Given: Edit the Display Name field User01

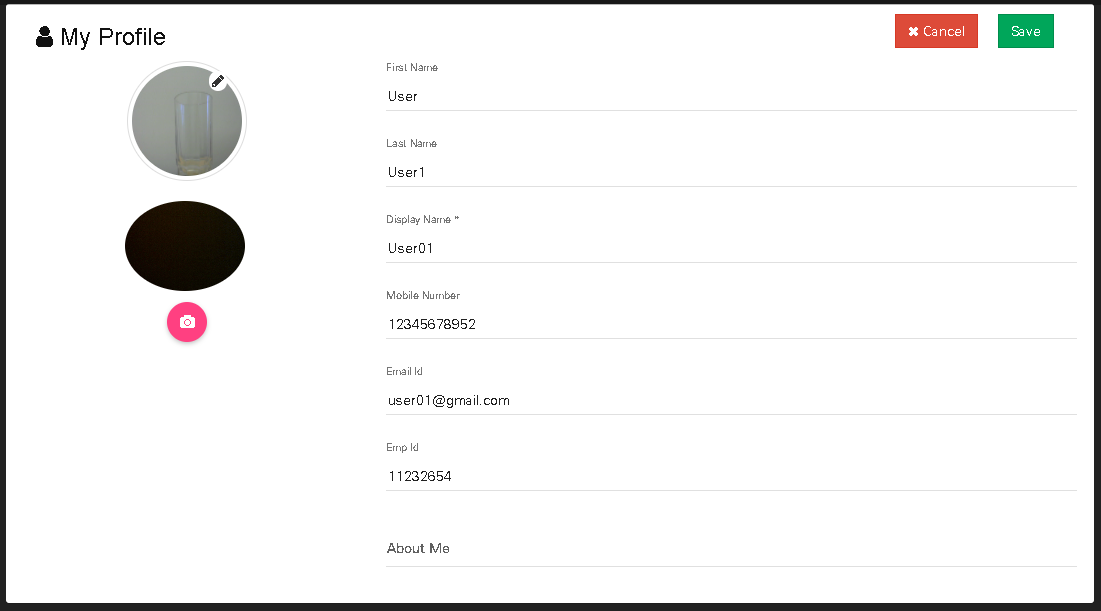Looking at the screenshot, I should [x=731, y=248].
